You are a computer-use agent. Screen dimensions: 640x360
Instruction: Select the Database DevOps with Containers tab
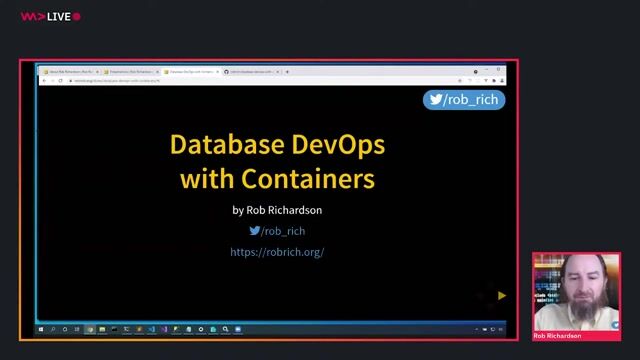[x=191, y=72]
